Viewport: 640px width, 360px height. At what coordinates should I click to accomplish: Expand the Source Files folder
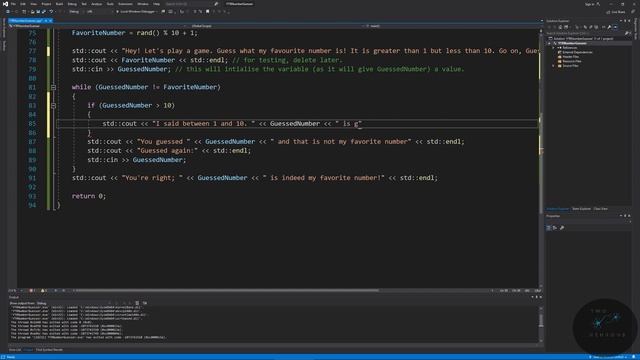pyautogui.click(x=553, y=66)
